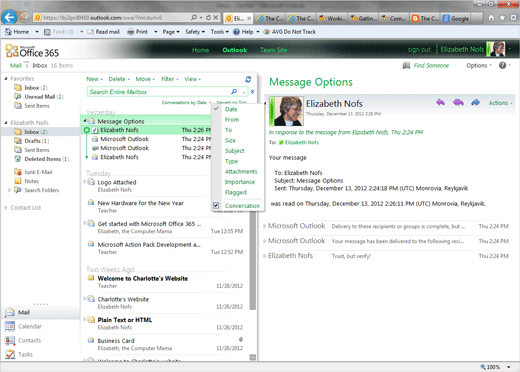Click the Calendar icon in navigation pane

pyautogui.click(x=10, y=326)
